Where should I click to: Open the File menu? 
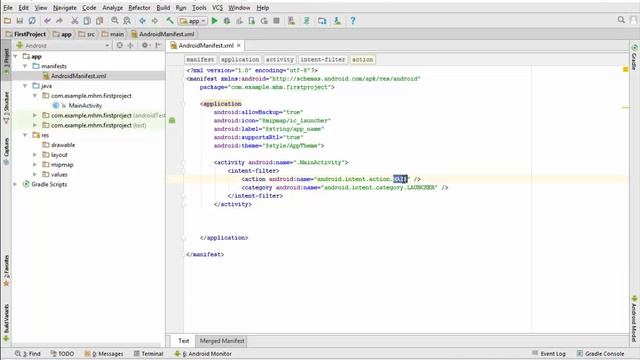click(x=8, y=7)
